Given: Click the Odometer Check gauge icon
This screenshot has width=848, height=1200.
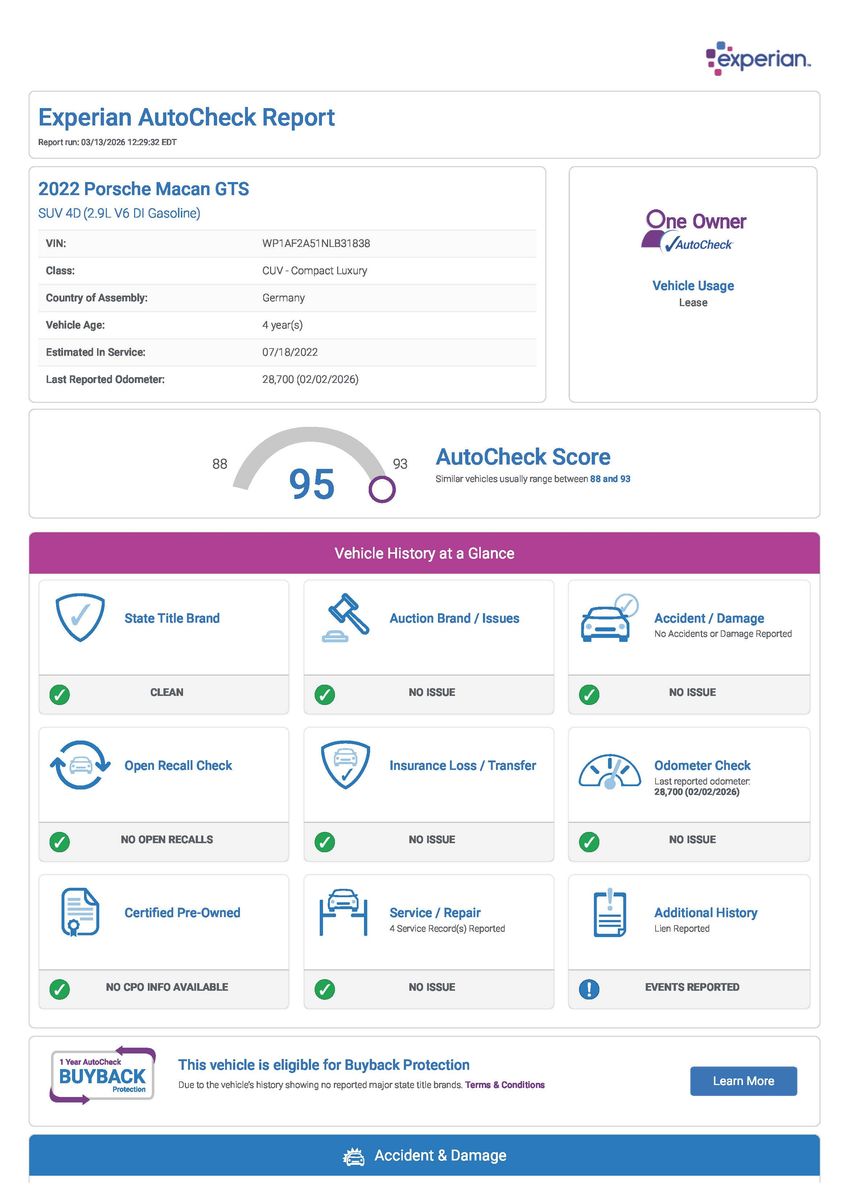Looking at the screenshot, I should point(609,768).
